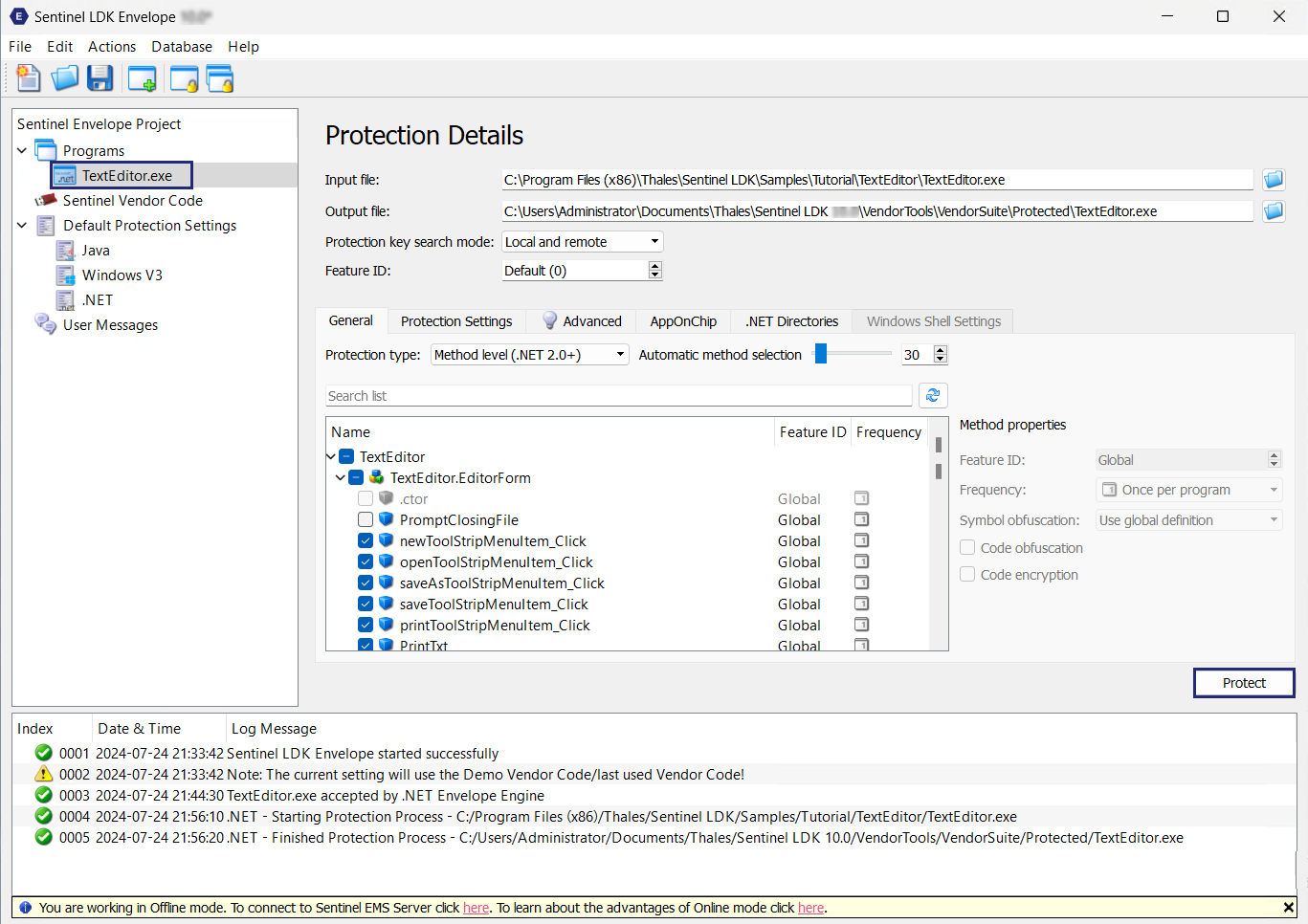Uncheck the saveToolStripMenuItem_Click method checkbox
This screenshot has height=924, width=1308.
[x=366, y=605]
